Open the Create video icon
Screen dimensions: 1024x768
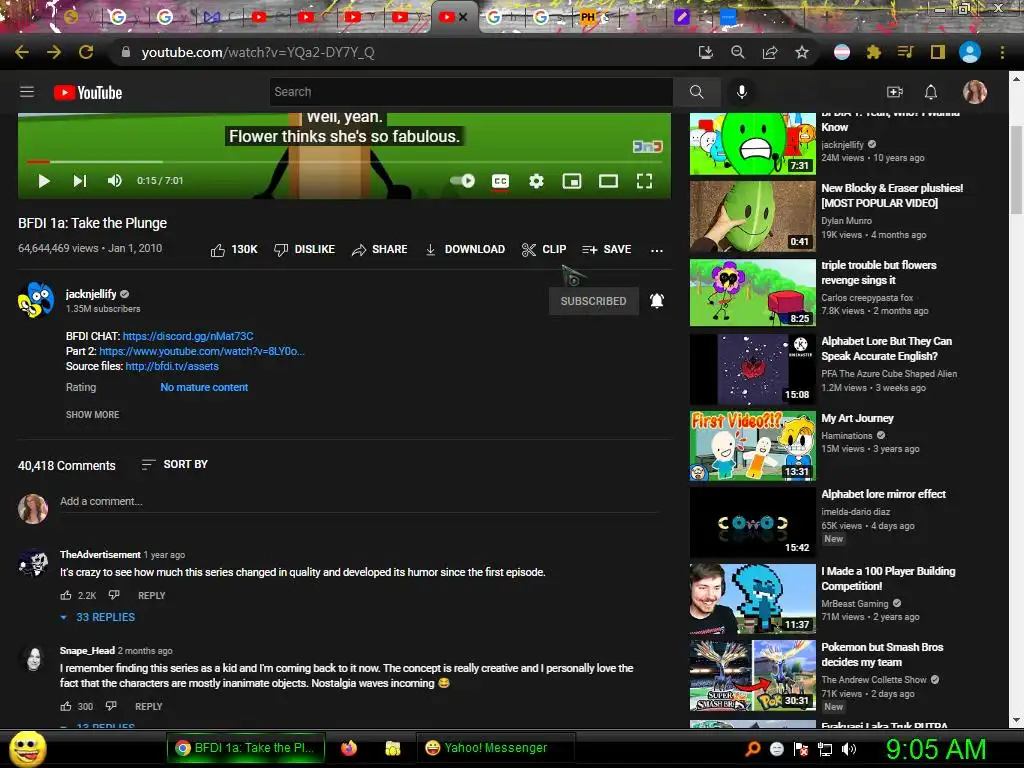pos(895,92)
